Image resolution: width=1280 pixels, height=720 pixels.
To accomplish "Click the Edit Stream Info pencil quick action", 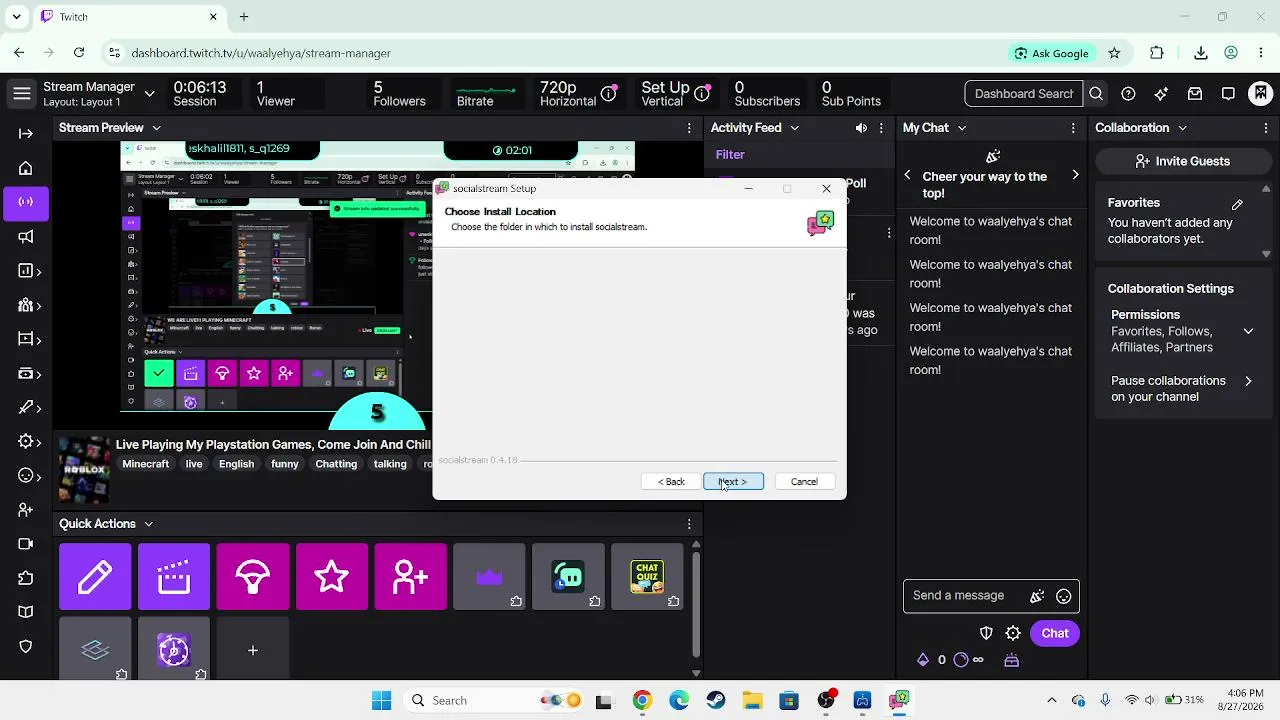I will [x=95, y=577].
